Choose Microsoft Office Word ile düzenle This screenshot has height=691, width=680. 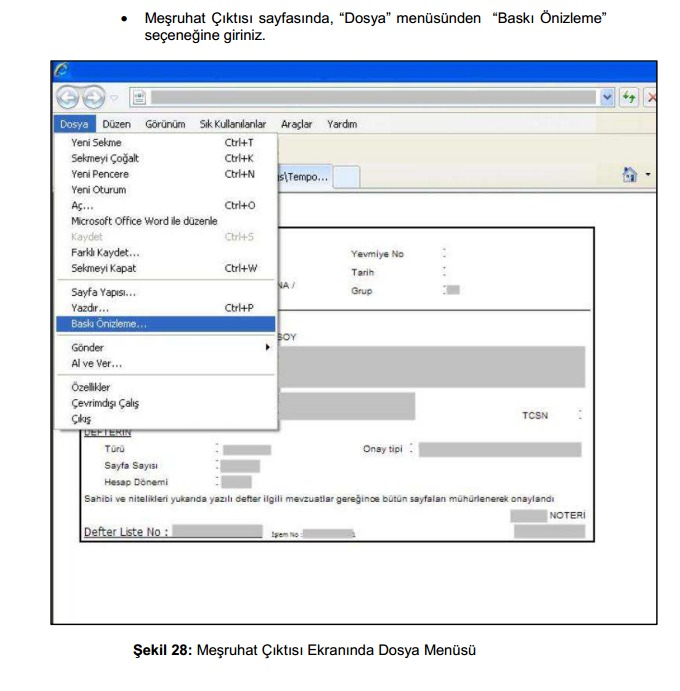click(x=166, y=221)
